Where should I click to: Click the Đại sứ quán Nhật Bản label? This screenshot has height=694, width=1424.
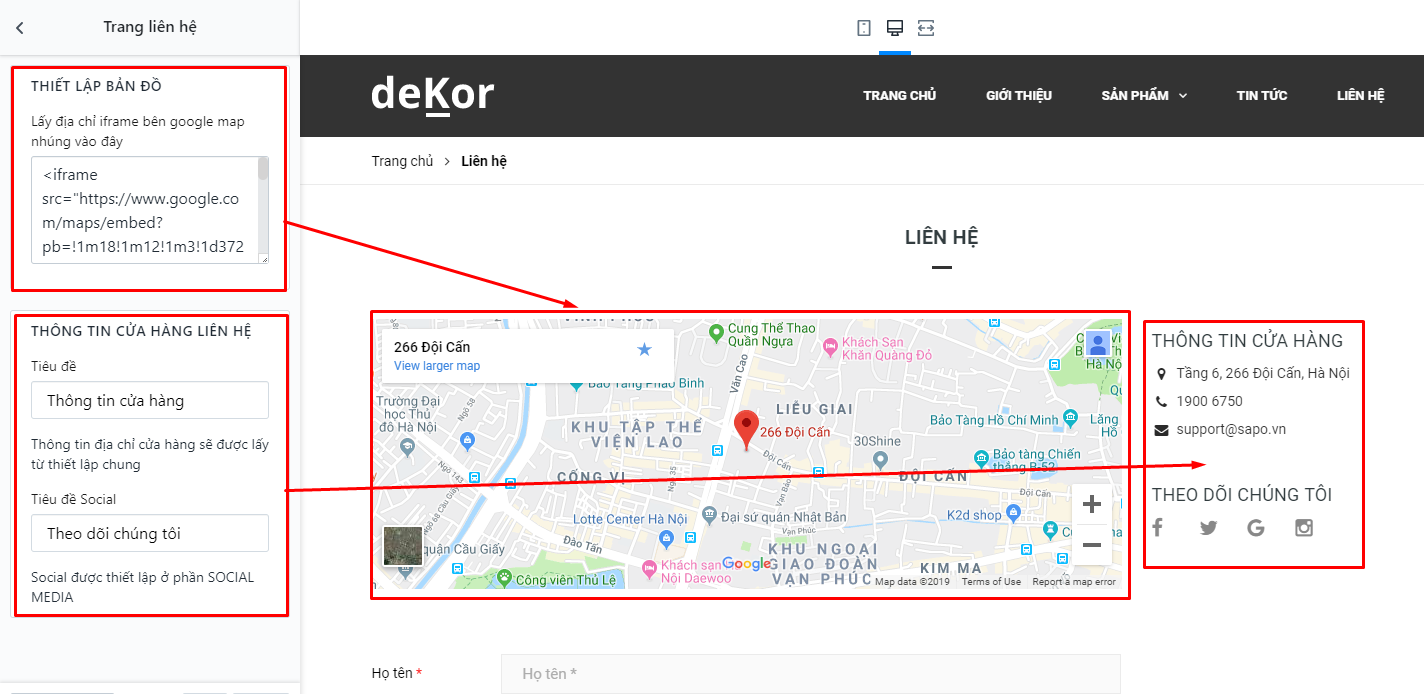click(x=784, y=516)
